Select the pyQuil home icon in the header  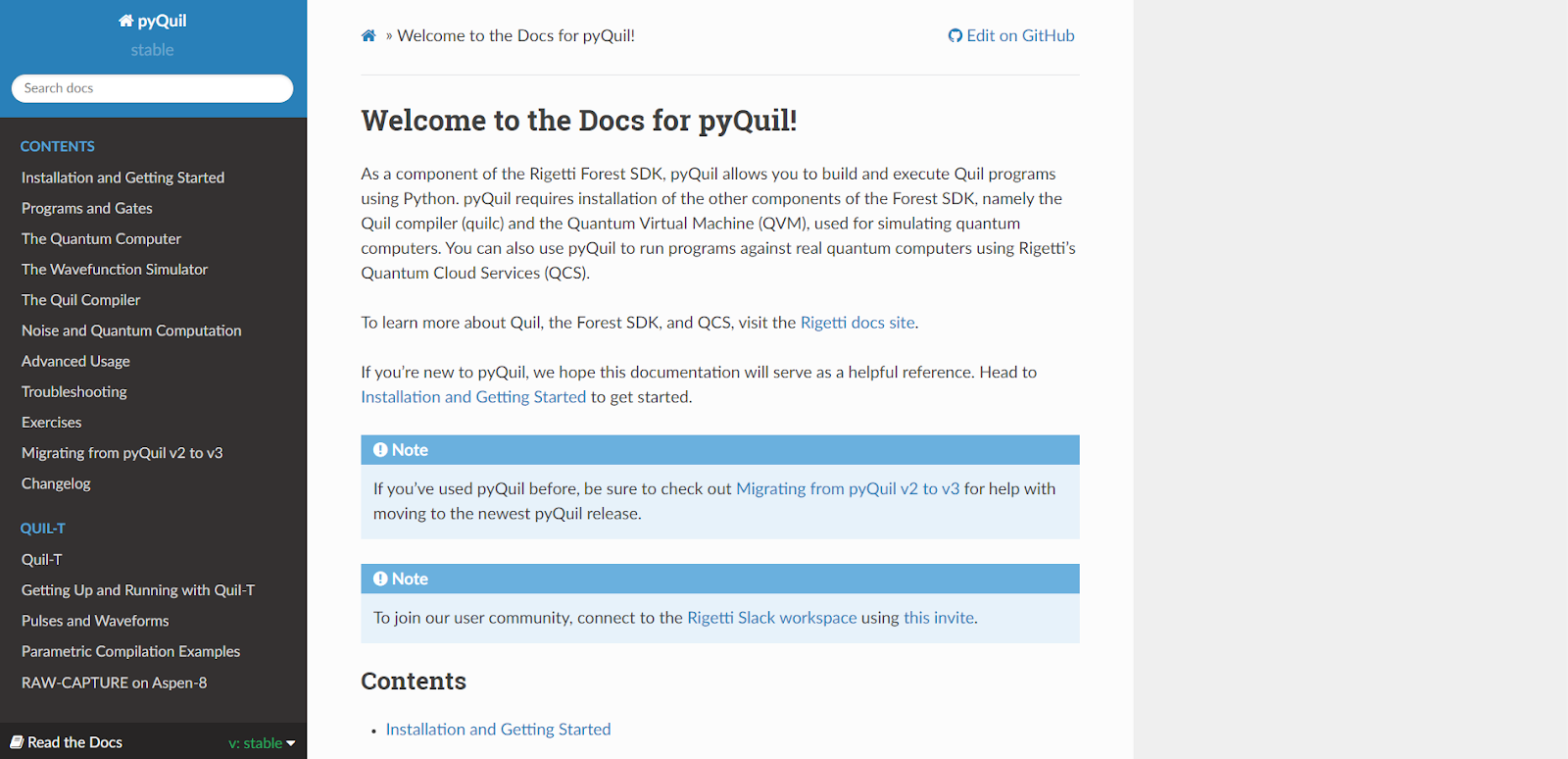coord(125,20)
